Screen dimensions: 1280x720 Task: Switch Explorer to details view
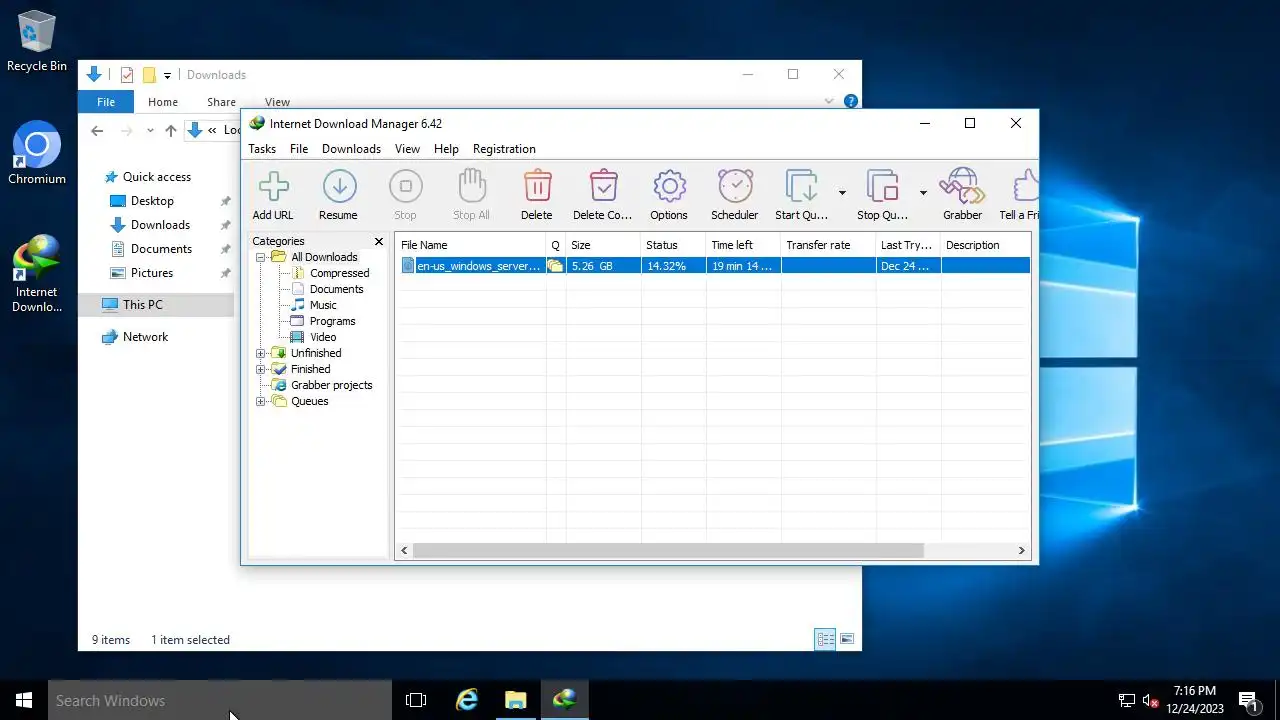tap(825, 639)
